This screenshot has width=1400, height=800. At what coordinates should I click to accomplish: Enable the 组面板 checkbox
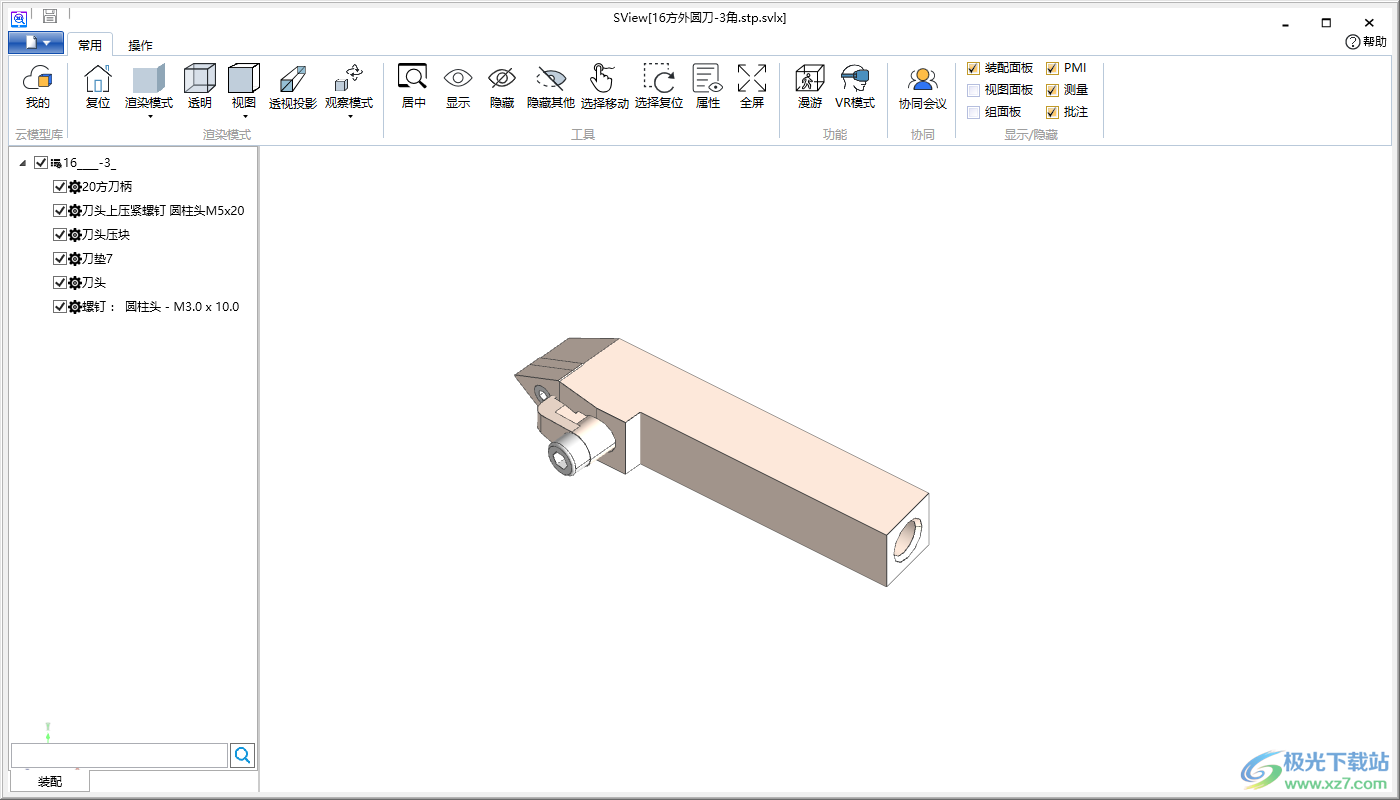pos(974,112)
